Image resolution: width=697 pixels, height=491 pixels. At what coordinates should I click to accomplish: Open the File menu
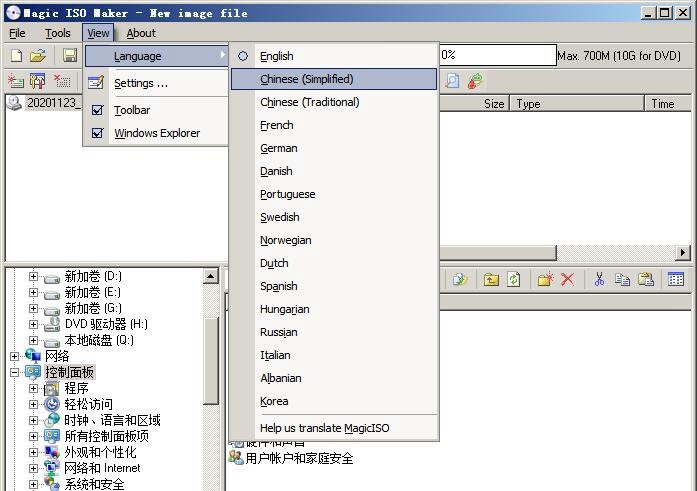click(17, 33)
